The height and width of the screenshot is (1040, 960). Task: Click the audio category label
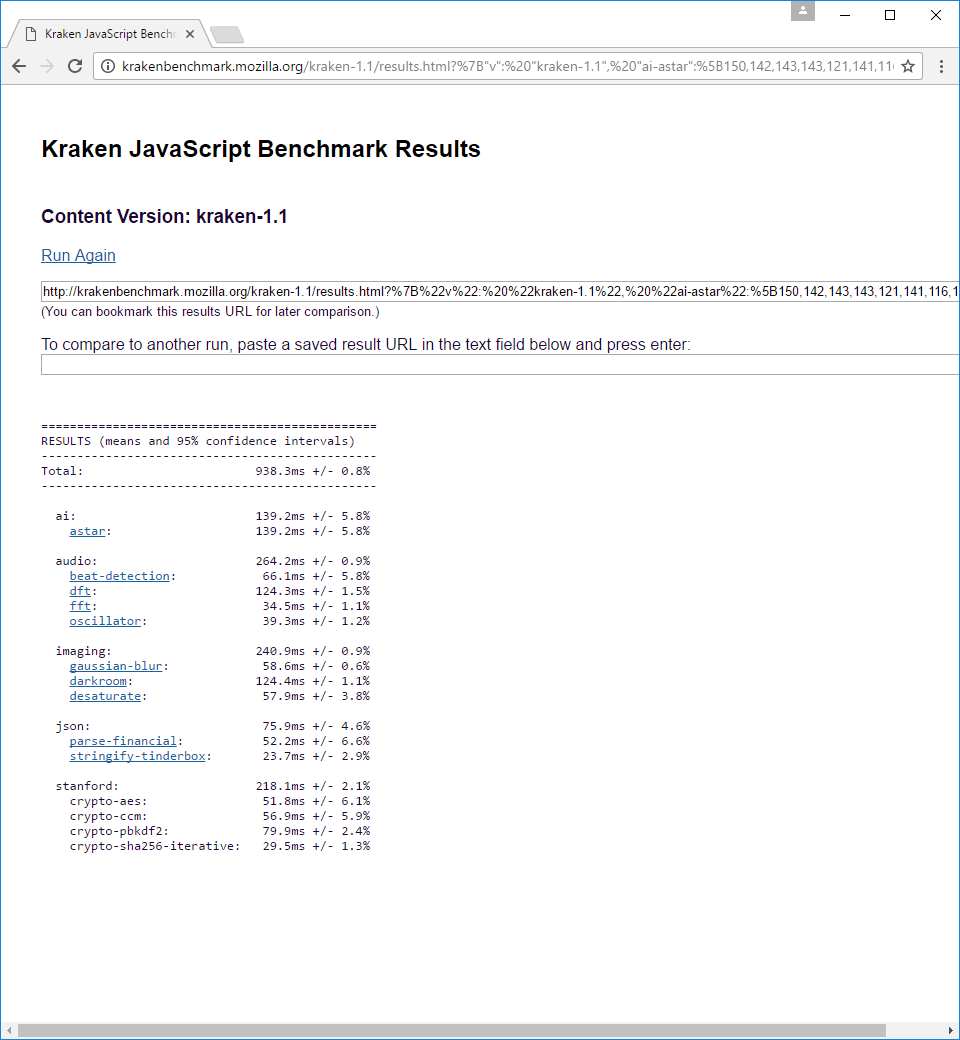tap(76, 561)
